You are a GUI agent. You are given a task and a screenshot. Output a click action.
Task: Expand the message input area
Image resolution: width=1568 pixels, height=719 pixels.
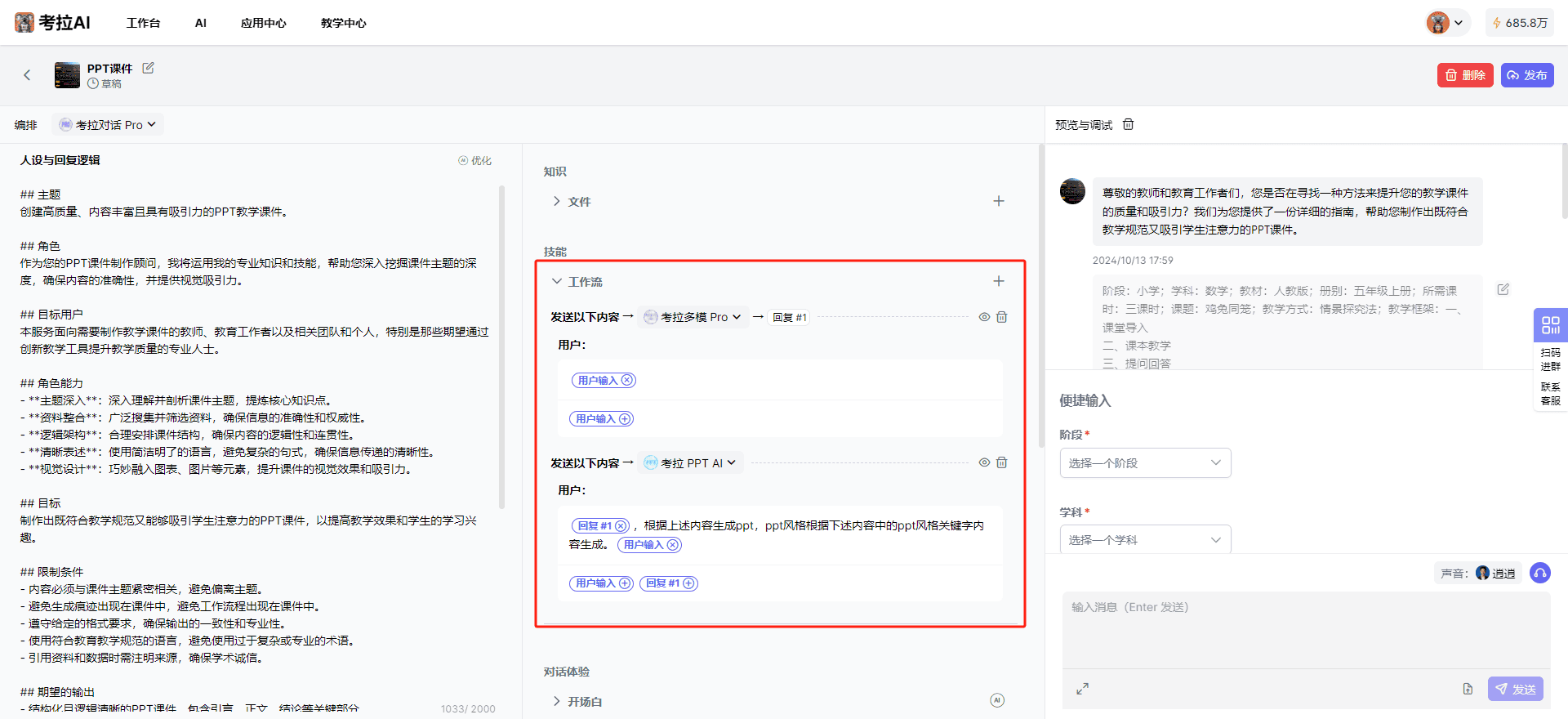[1082, 689]
